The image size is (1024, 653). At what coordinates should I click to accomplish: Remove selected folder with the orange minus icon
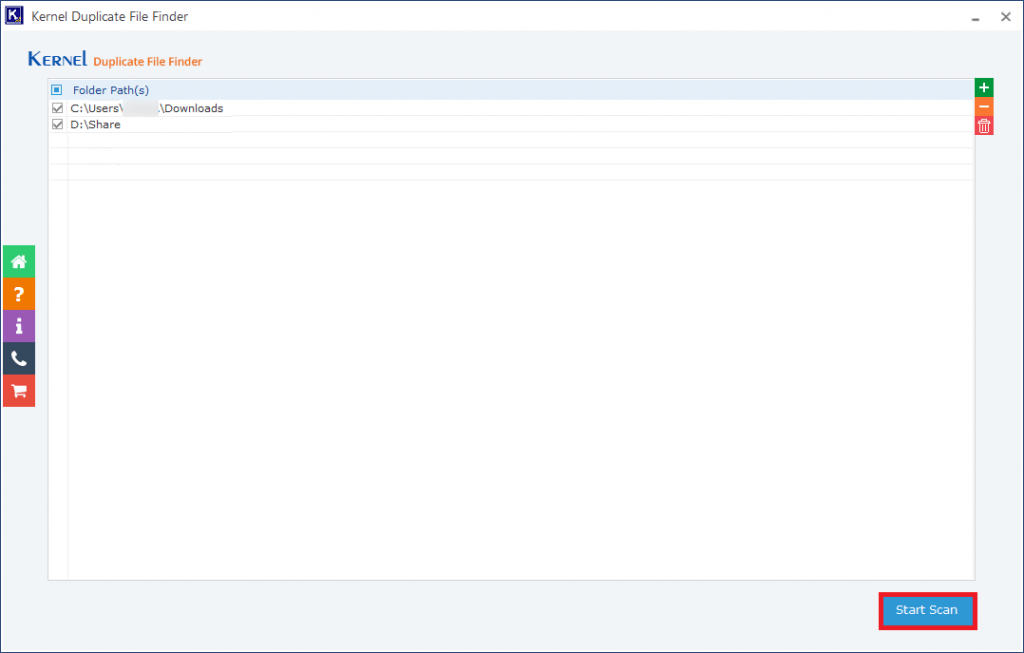coord(983,106)
